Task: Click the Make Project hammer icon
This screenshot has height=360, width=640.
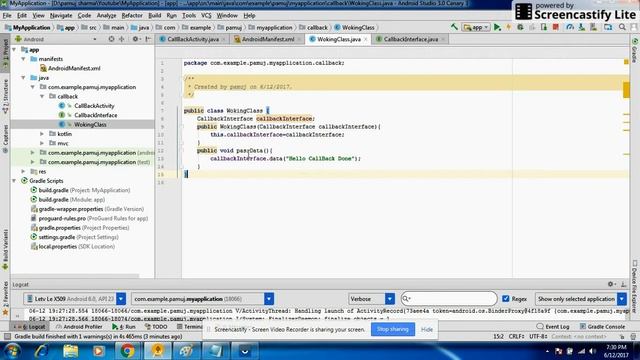Action: point(454,27)
